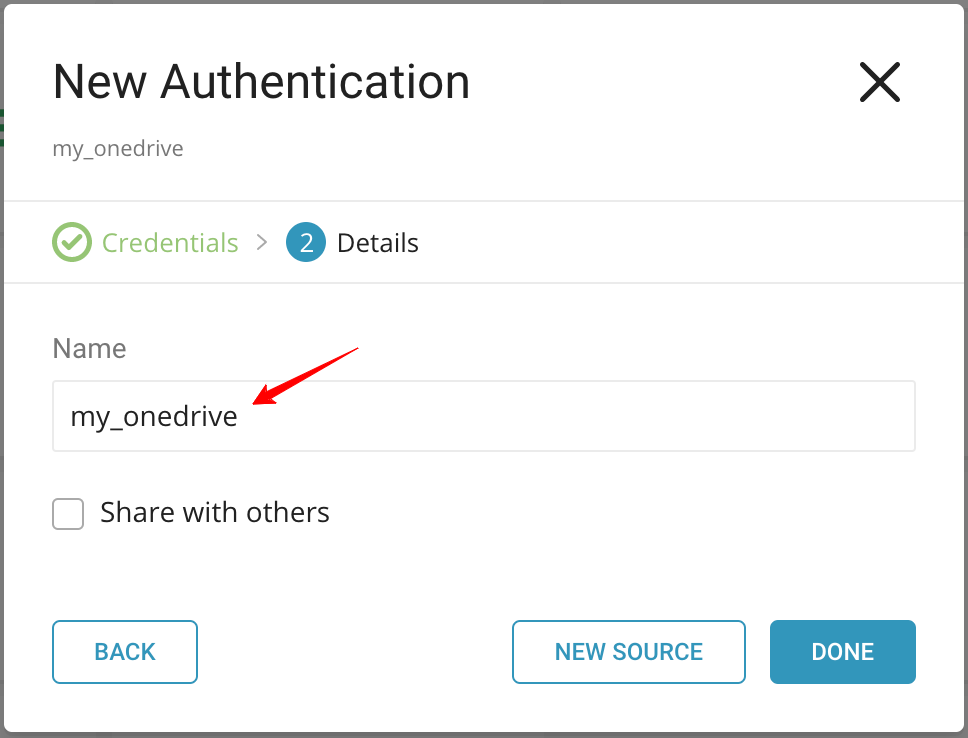
Task: Click the Name field label
Action: coord(89,349)
